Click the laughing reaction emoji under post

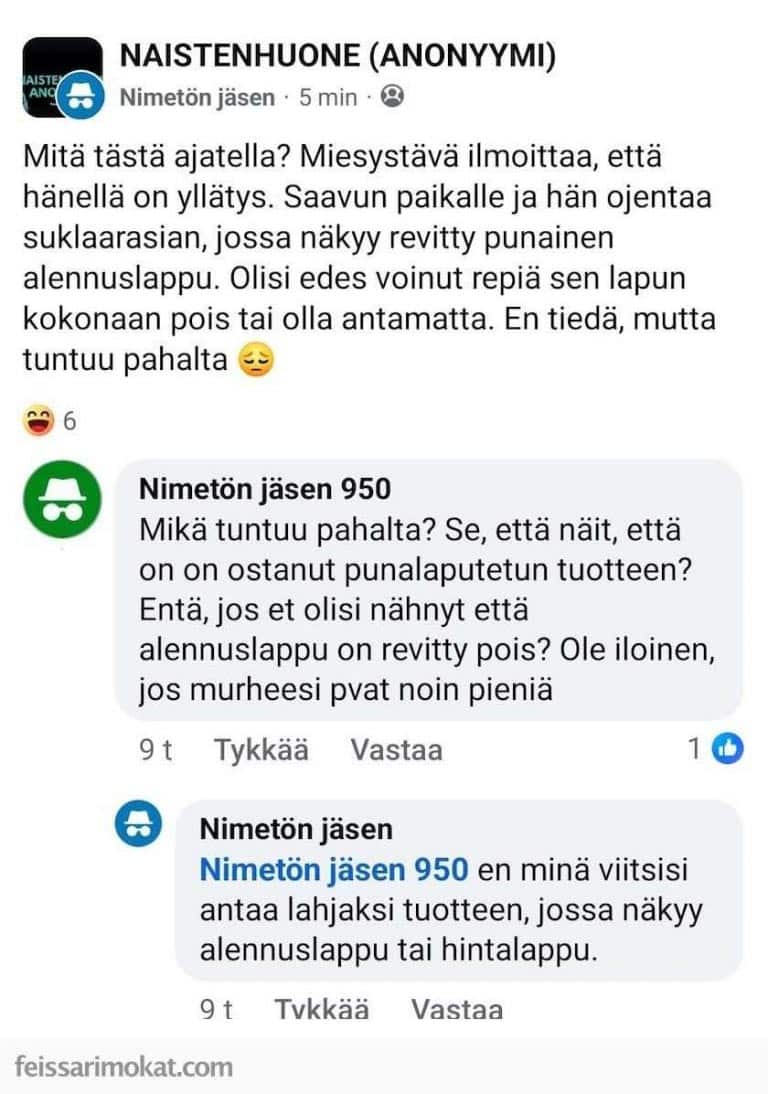coord(38,420)
